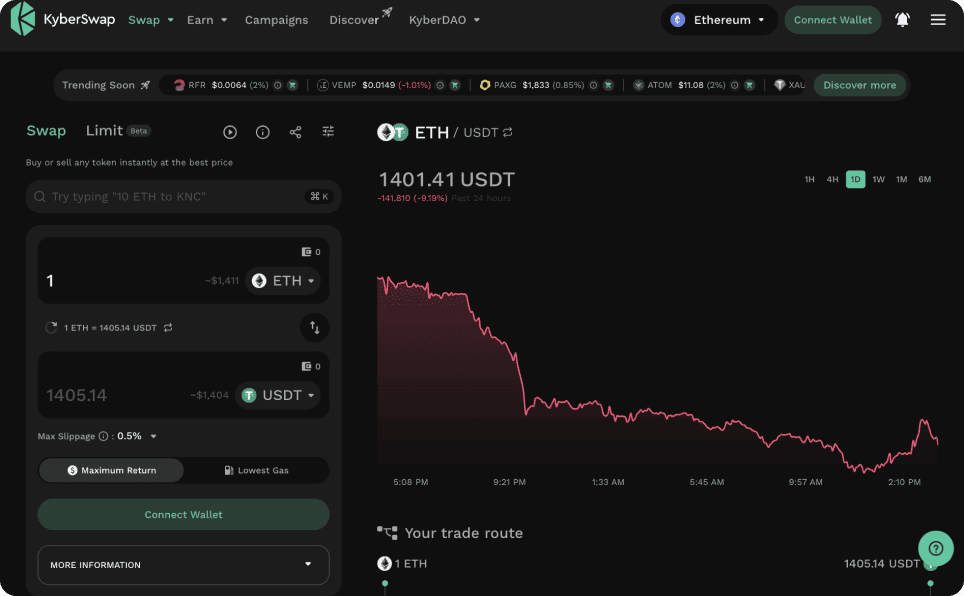
Task: Swap the input and output tokens
Action: pos(314,327)
